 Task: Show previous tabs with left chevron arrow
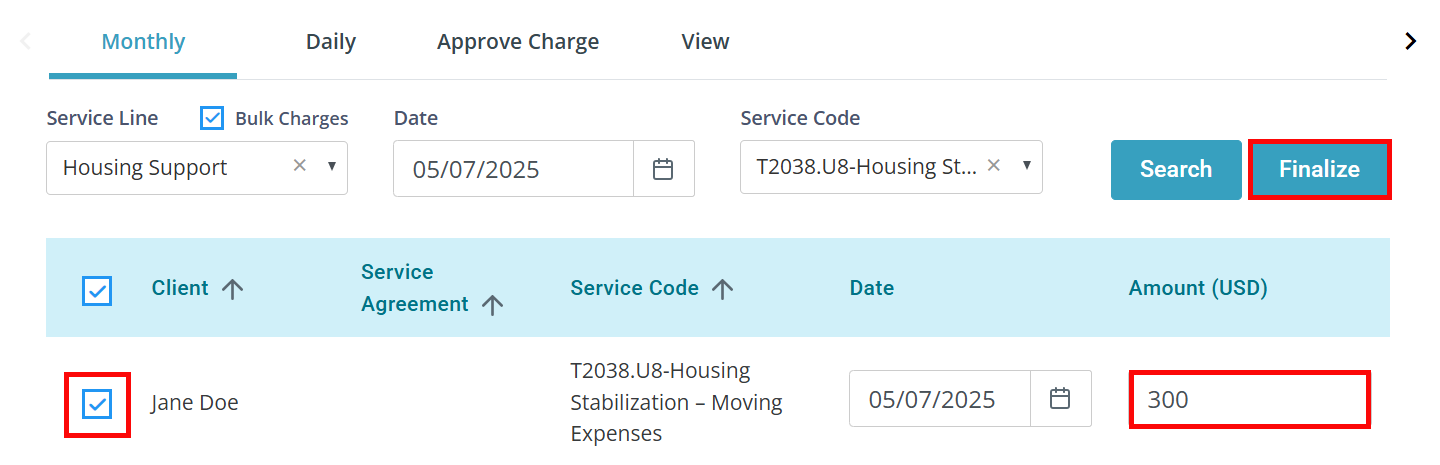point(26,41)
